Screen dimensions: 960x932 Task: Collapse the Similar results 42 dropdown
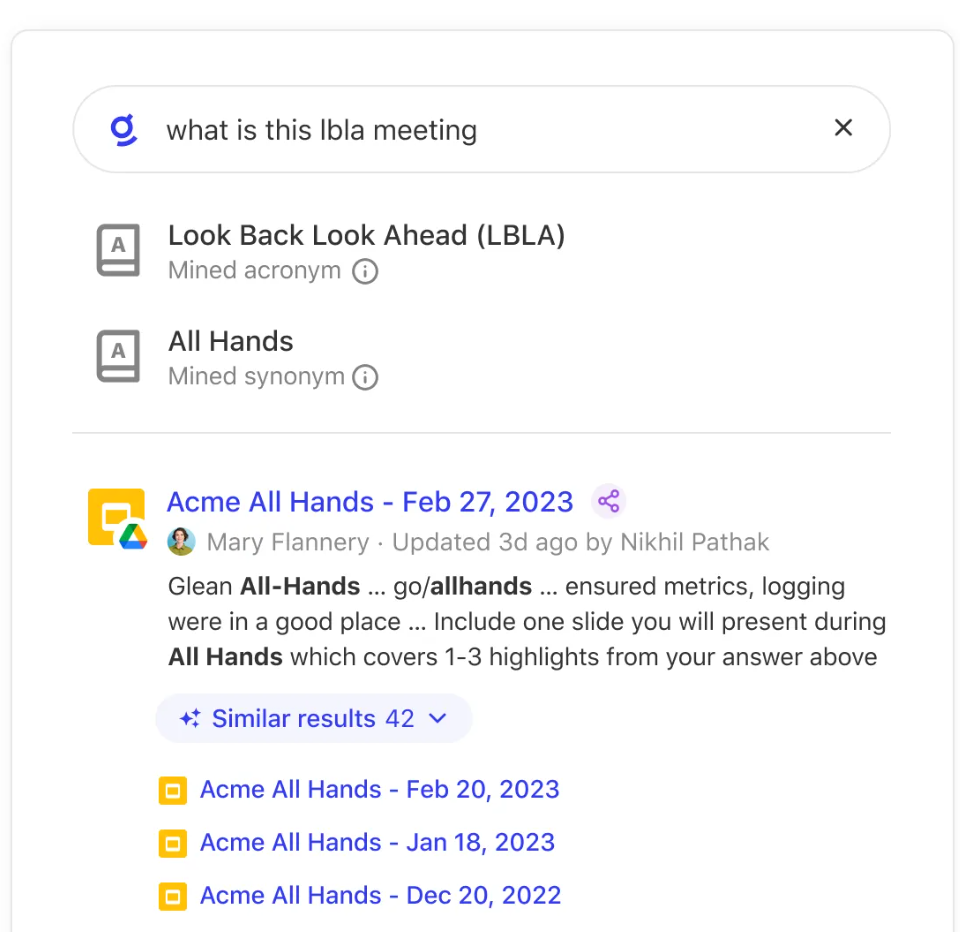313,718
